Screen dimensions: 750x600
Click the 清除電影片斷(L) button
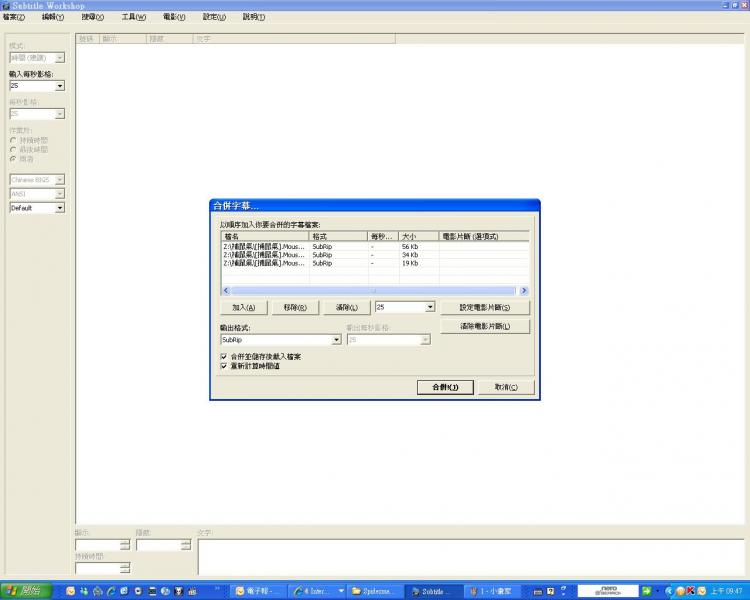coord(485,326)
